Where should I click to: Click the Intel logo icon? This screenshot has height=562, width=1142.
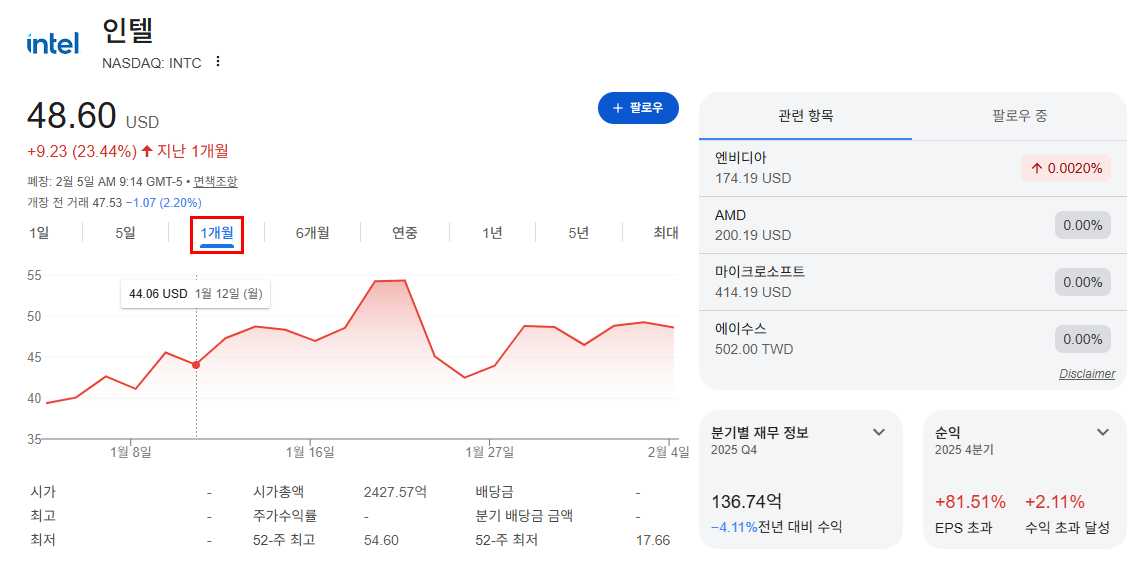tap(52, 44)
